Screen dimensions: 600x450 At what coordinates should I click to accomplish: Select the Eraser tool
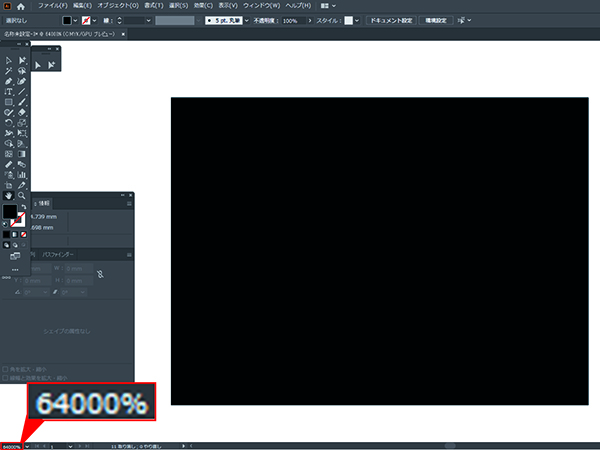click(22, 112)
